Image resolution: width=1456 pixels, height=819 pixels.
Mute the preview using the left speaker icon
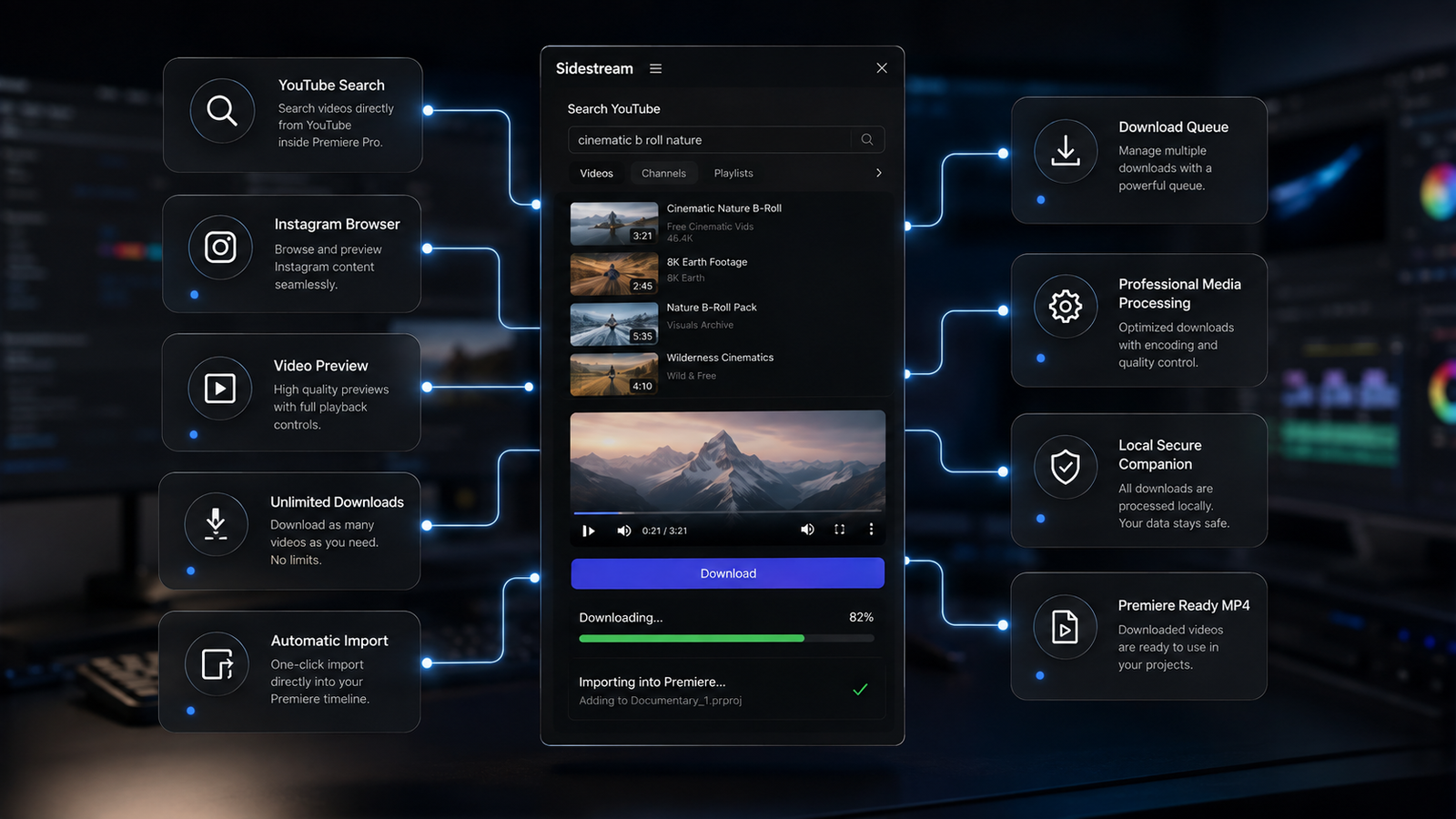click(623, 531)
